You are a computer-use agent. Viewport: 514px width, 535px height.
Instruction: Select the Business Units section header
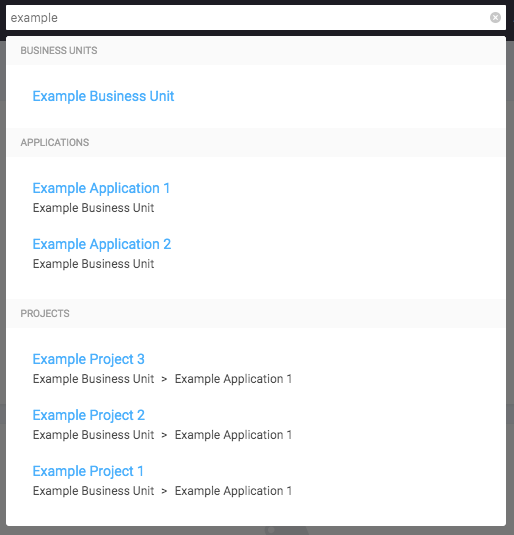click(x=59, y=50)
